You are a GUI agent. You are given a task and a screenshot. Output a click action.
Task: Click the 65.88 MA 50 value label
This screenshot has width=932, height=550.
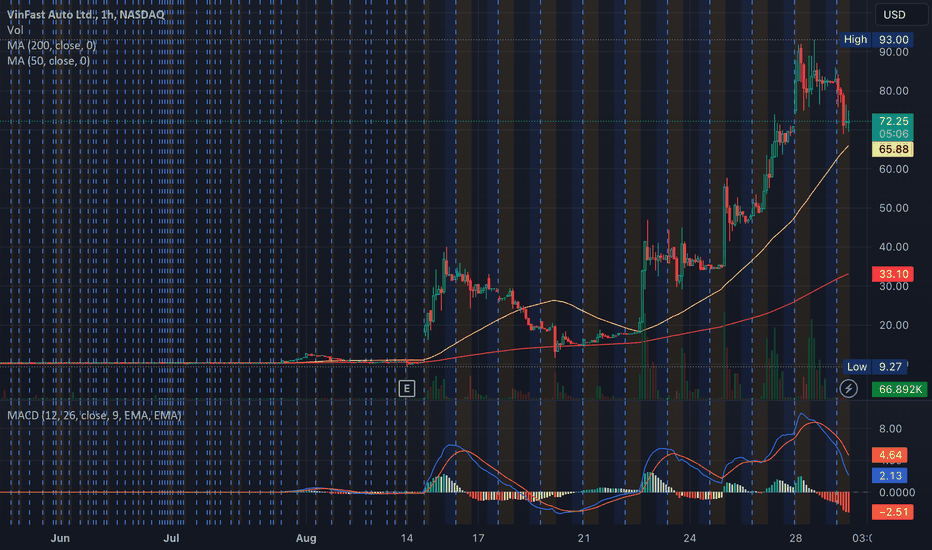pos(893,149)
